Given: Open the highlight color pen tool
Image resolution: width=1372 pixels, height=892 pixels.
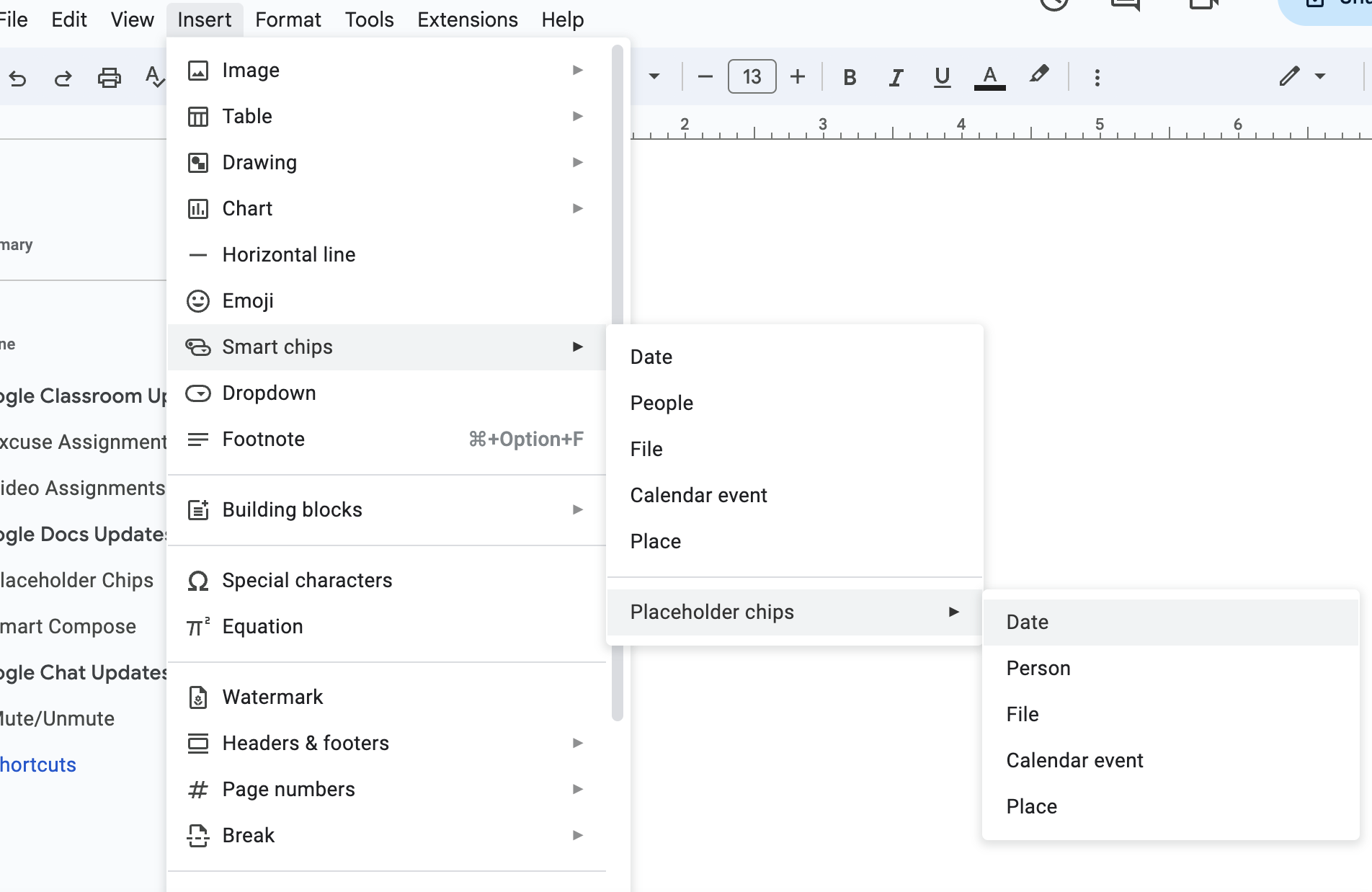Looking at the screenshot, I should pyautogui.click(x=1038, y=75).
